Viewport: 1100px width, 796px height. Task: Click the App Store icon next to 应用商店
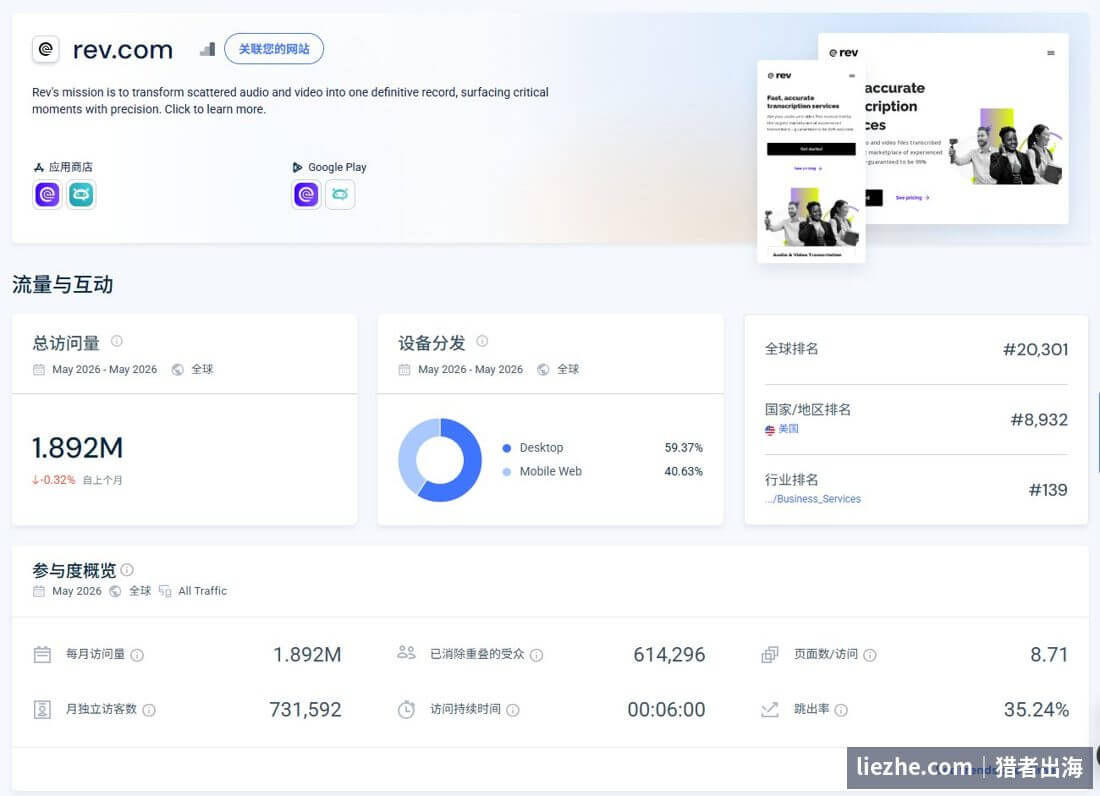[39, 167]
